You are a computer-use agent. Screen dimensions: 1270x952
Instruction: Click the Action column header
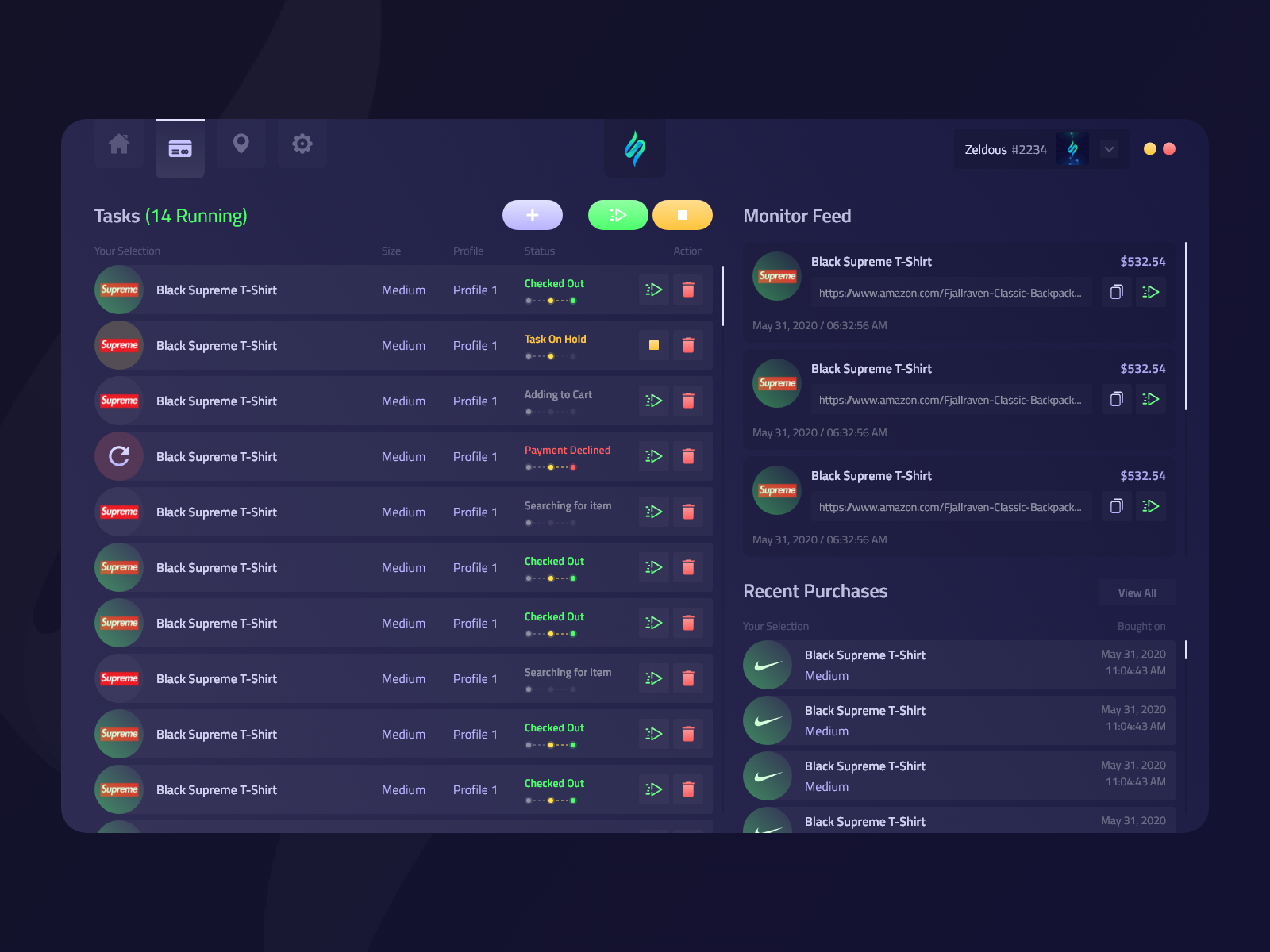point(688,251)
